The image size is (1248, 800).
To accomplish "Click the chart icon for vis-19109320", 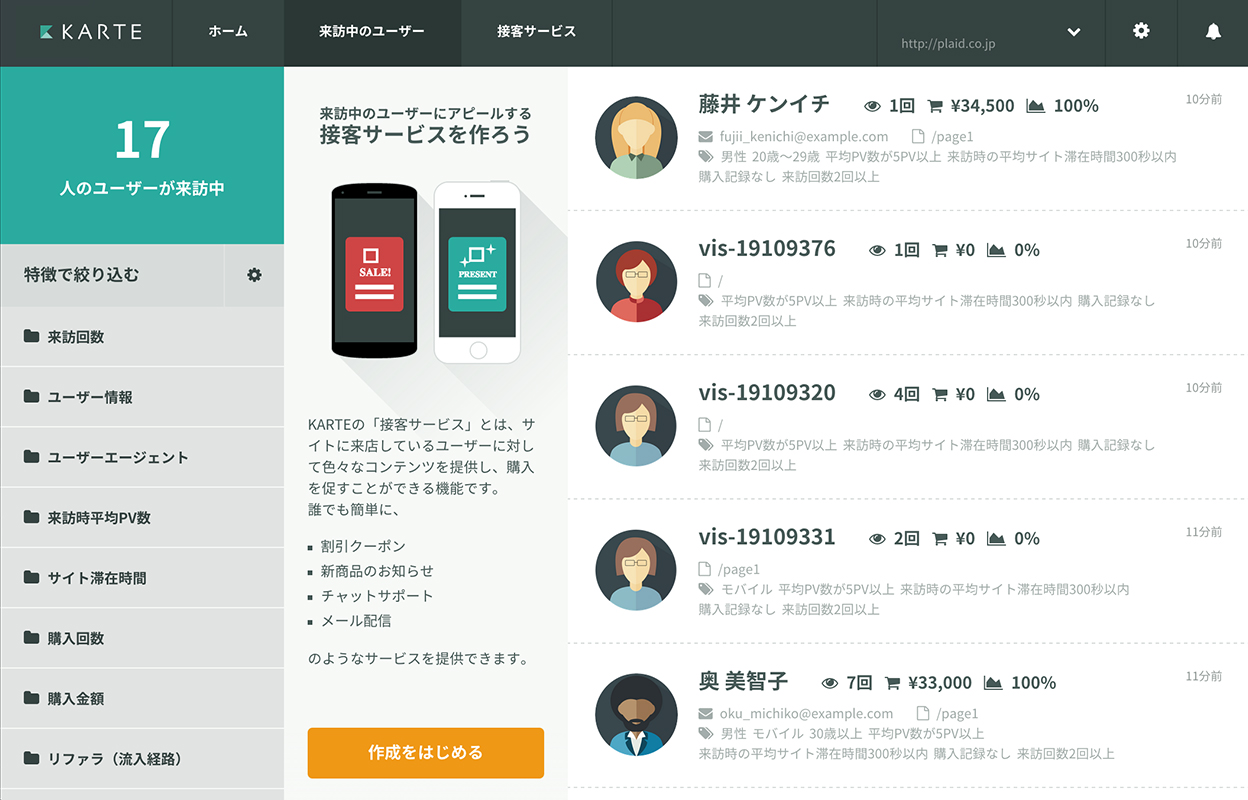I will pos(995,394).
